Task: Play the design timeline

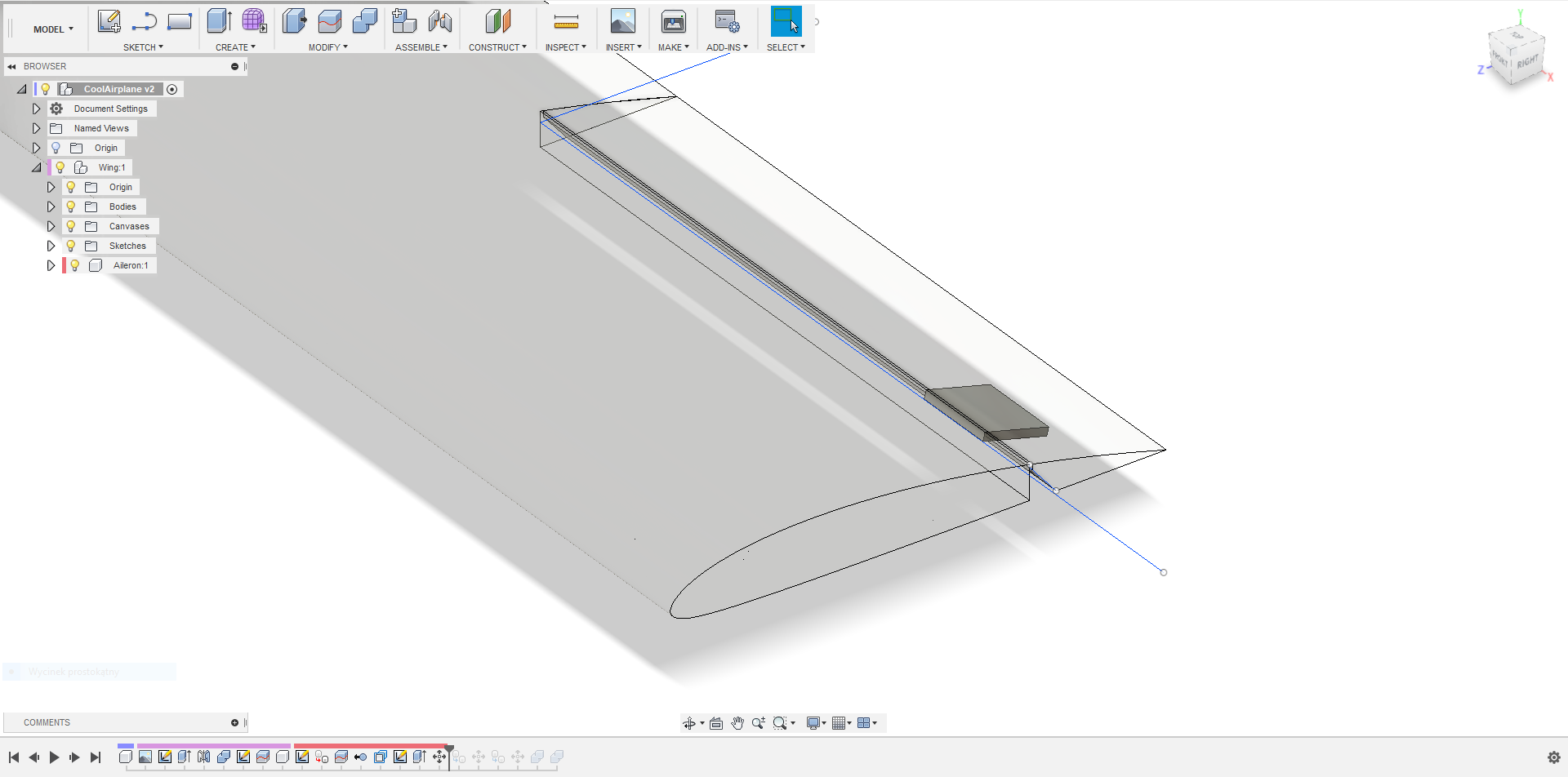Action: [54, 757]
